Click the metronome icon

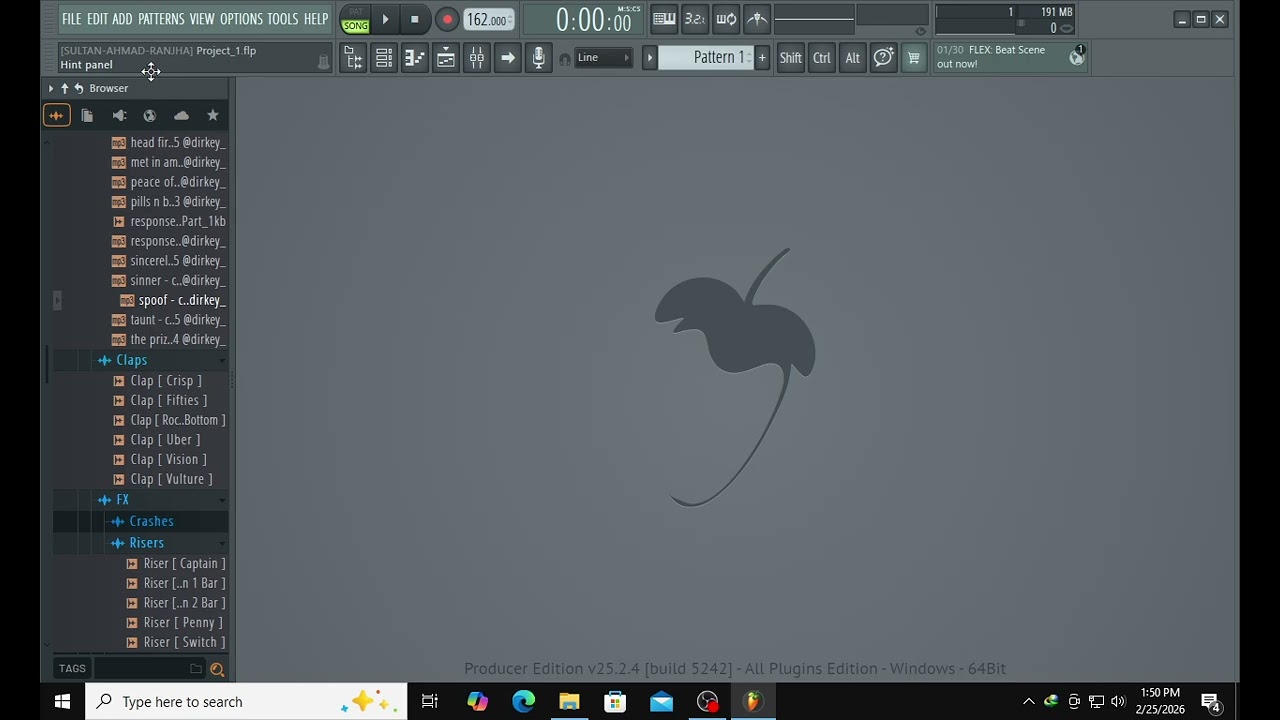757,19
